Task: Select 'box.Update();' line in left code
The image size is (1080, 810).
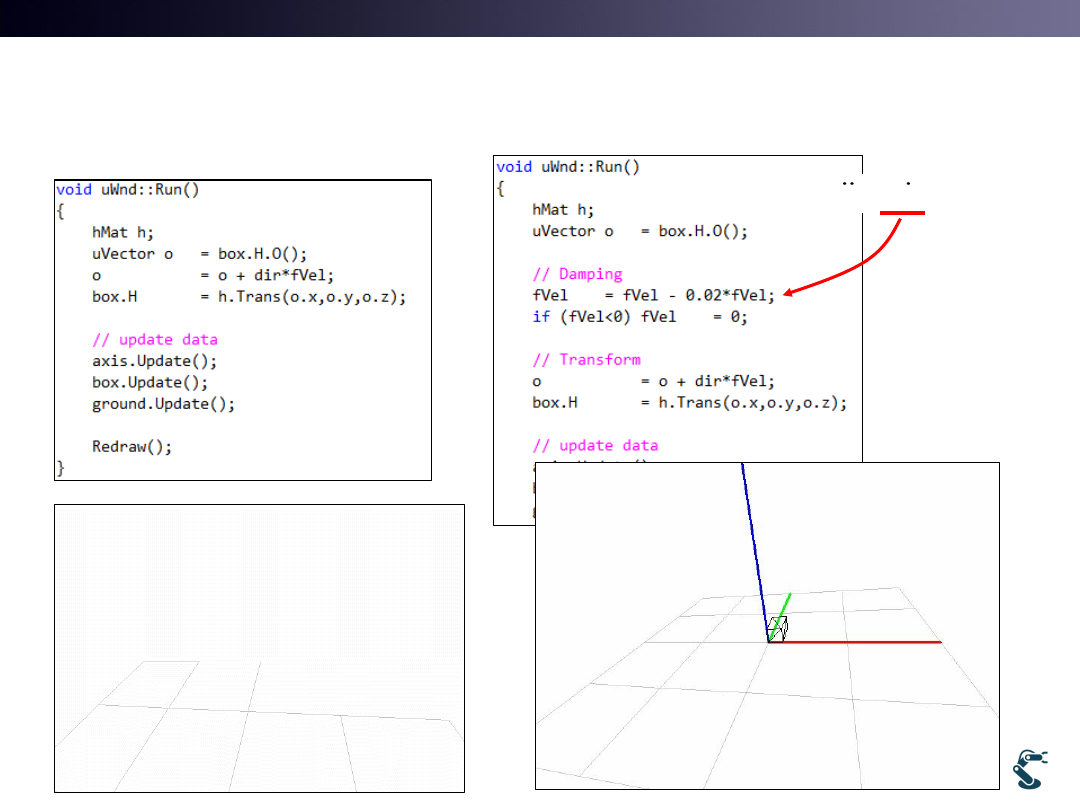Action: pyautogui.click(x=150, y=382)
